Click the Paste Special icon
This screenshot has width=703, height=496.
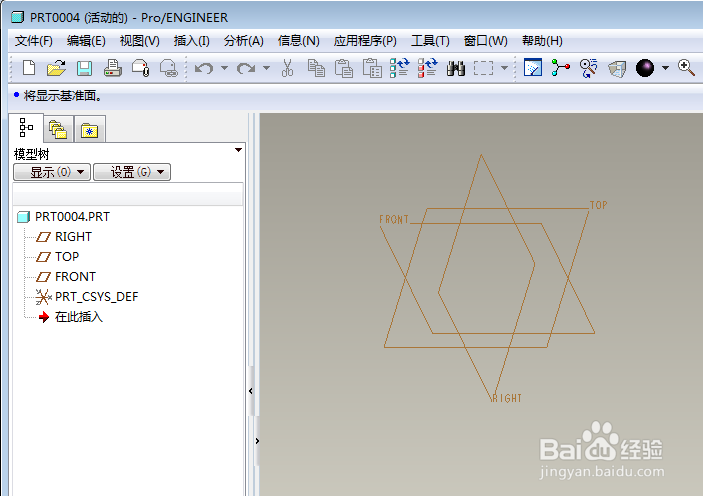[372, 68]
